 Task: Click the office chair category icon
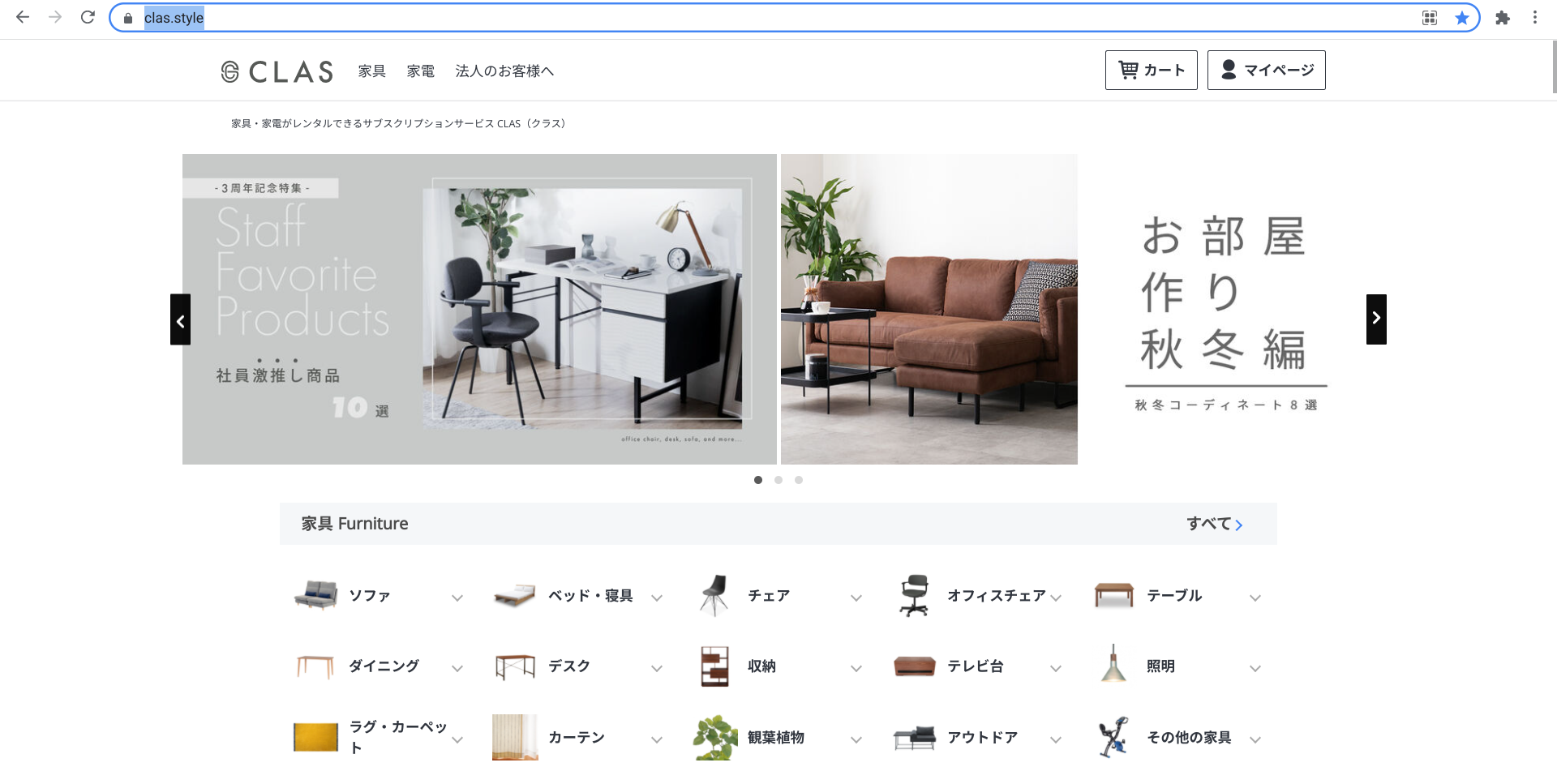(x=914, y=596)
